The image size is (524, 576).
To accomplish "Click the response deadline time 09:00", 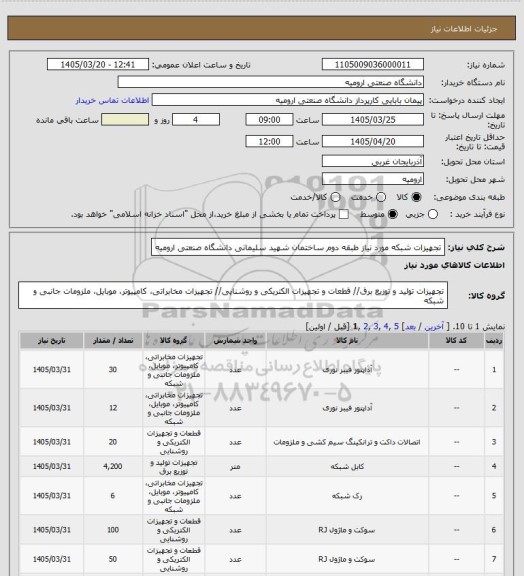I will (269, 120).
